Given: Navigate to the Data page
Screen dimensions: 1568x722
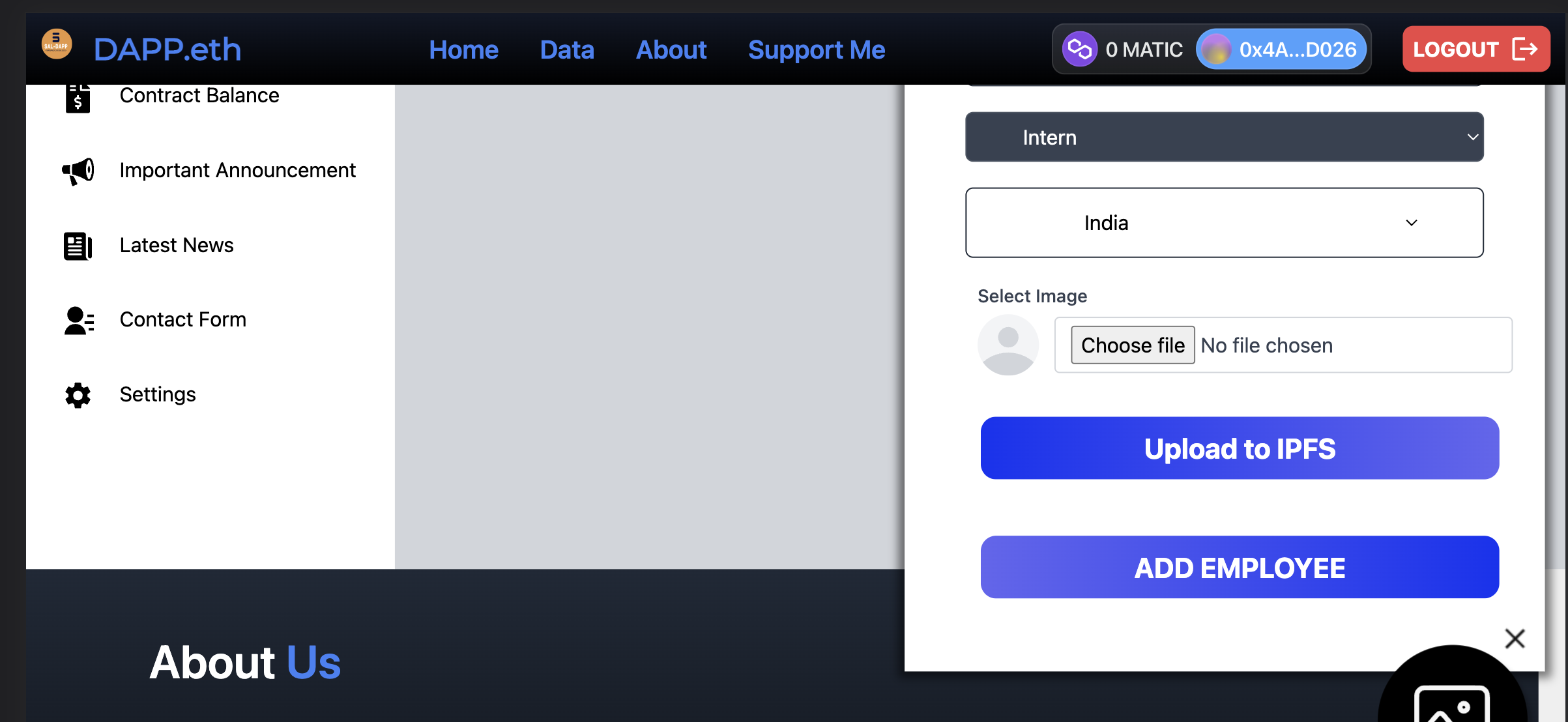Looking at the screenshot, I should pyautogui.click(x=566, y=49).
